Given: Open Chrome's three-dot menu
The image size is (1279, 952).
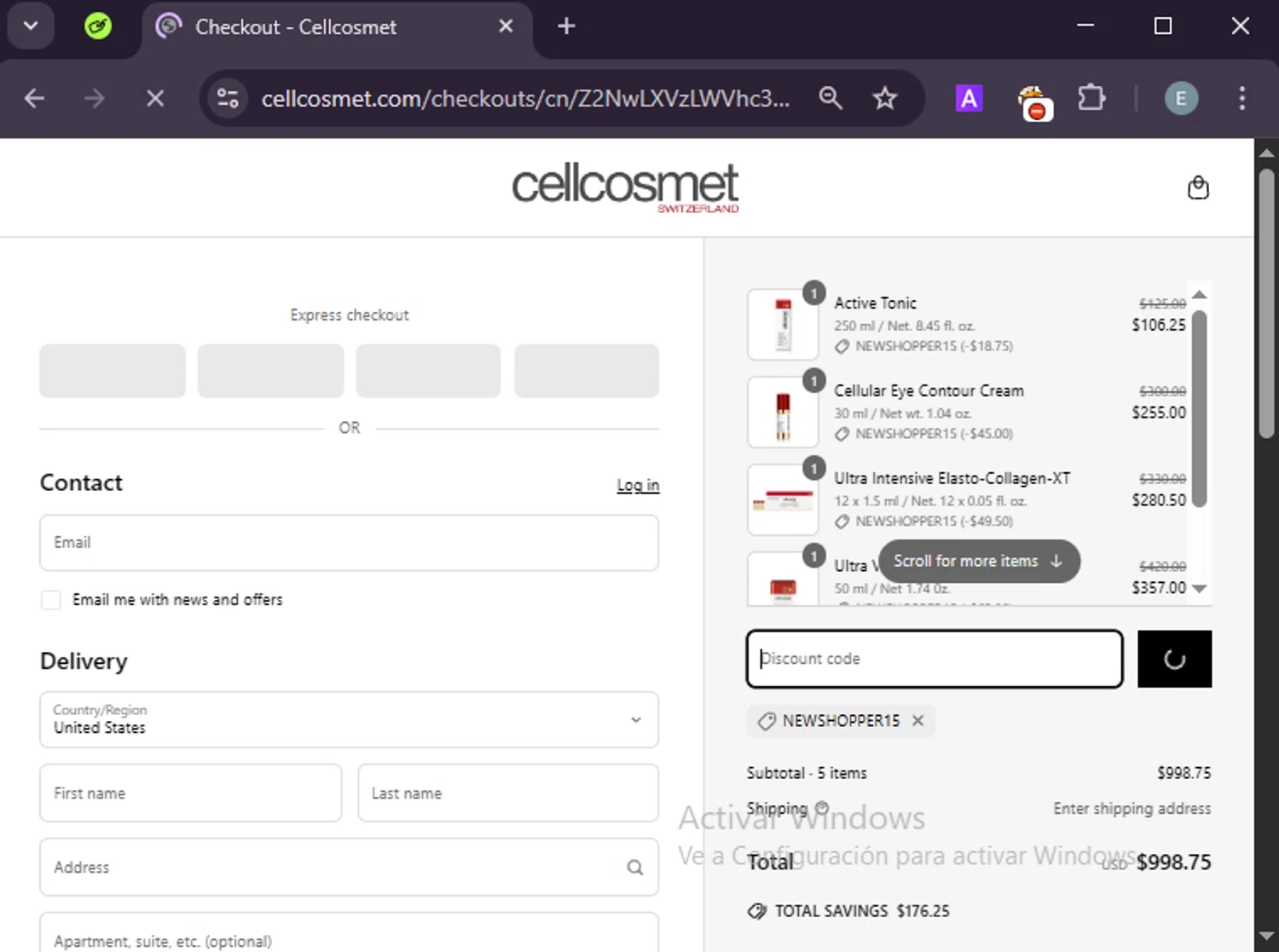Looking at the screenshot, I should pos(1241,99).
